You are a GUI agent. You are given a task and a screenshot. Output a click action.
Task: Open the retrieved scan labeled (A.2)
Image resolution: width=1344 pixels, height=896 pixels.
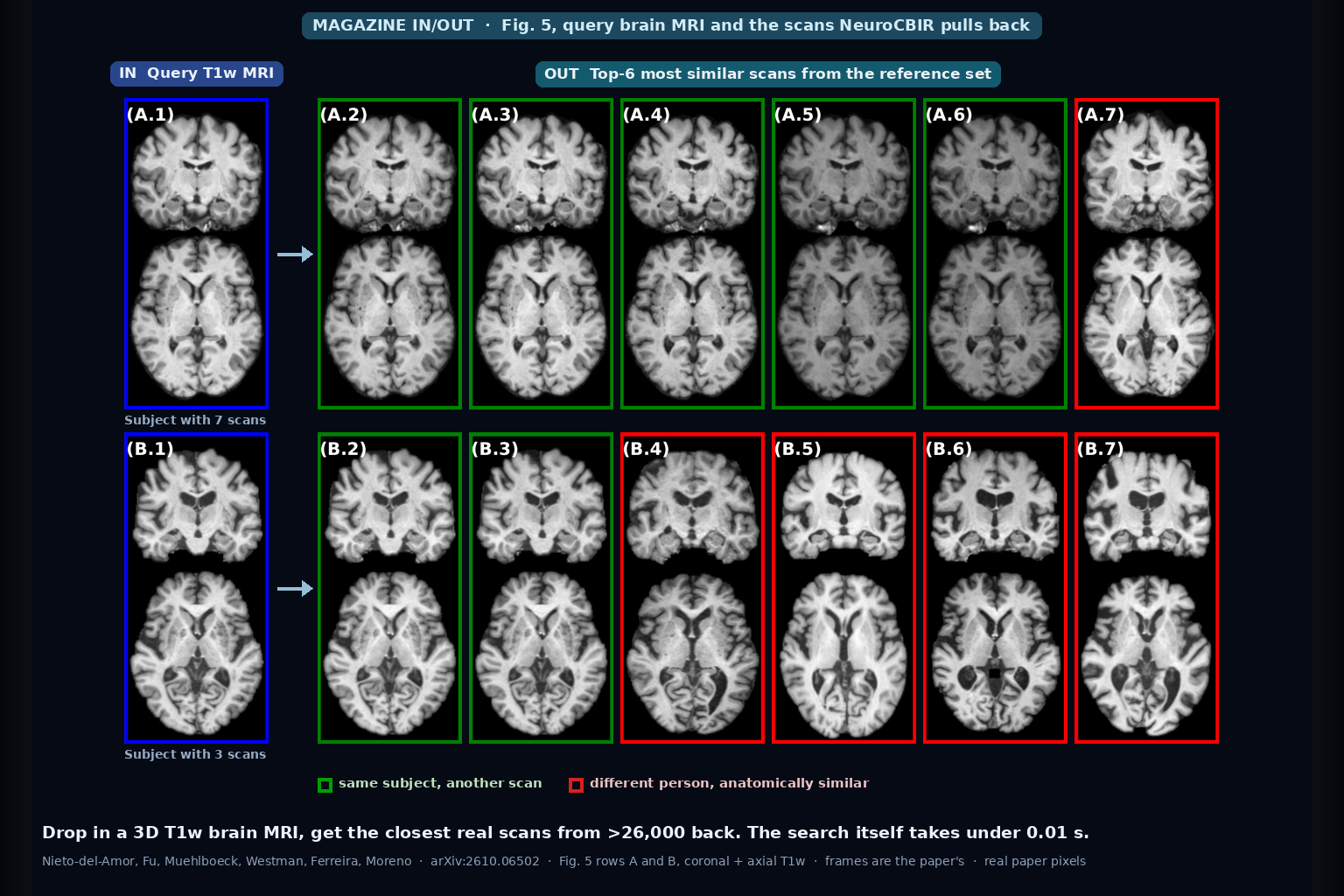tap(389, 254)
